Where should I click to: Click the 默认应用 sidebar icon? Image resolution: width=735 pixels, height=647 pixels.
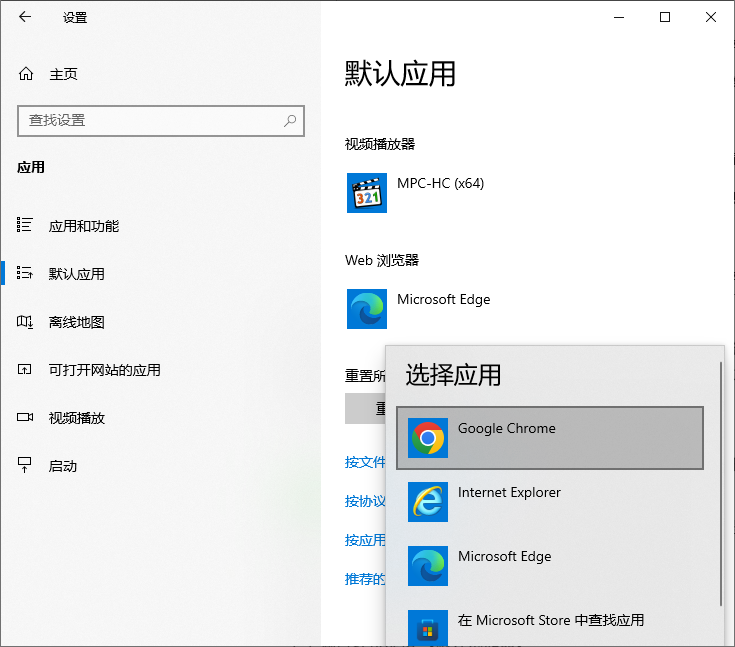[x=24, y=273]
